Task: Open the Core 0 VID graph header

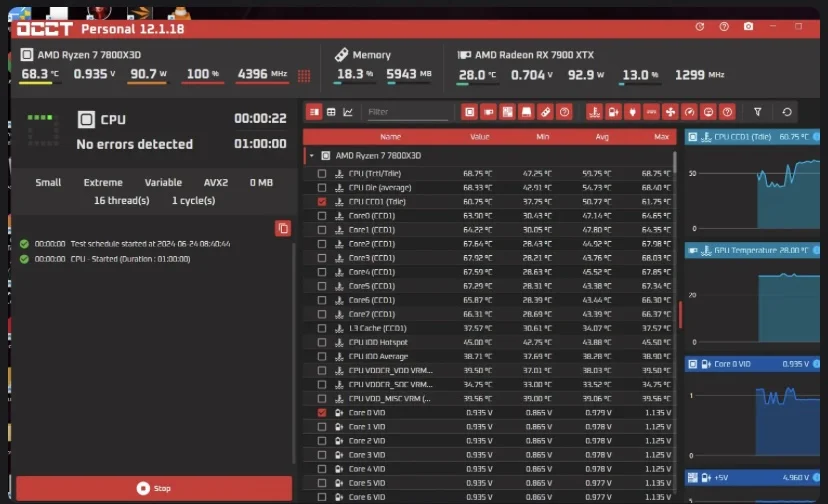Action: (x=752, y=364)
